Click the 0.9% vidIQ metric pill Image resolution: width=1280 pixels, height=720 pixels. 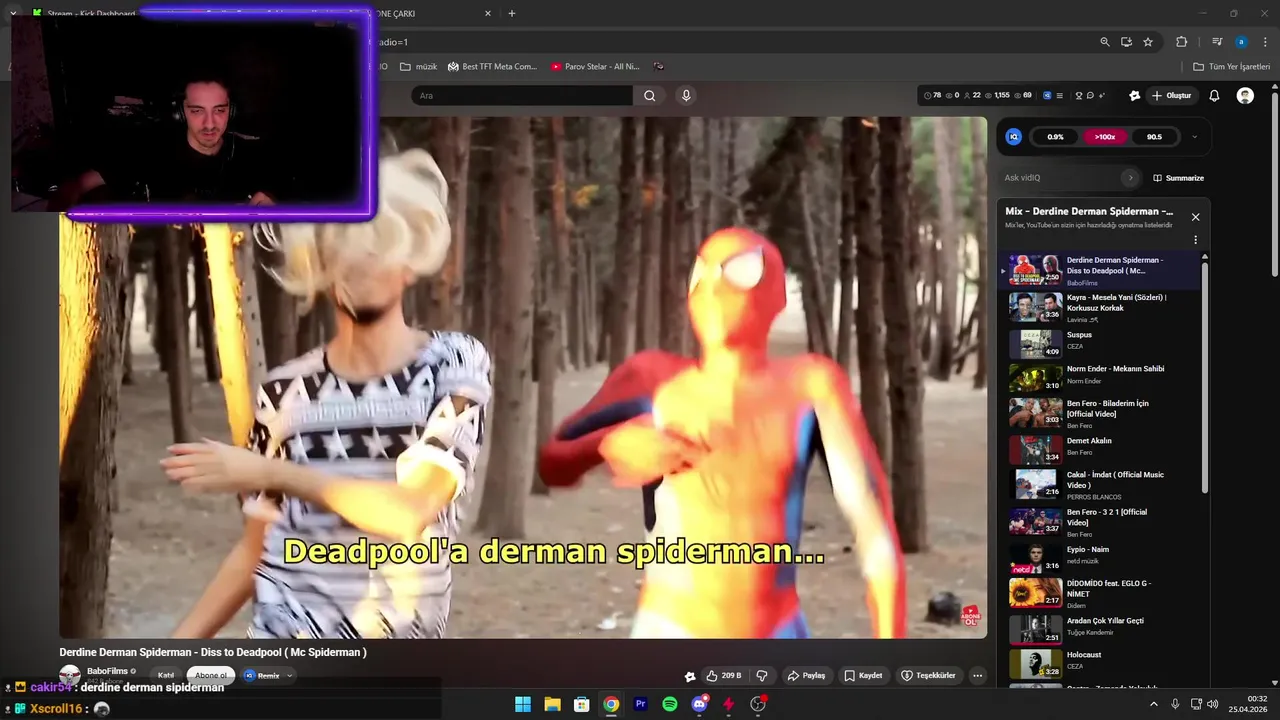[x=1055, y=137]
